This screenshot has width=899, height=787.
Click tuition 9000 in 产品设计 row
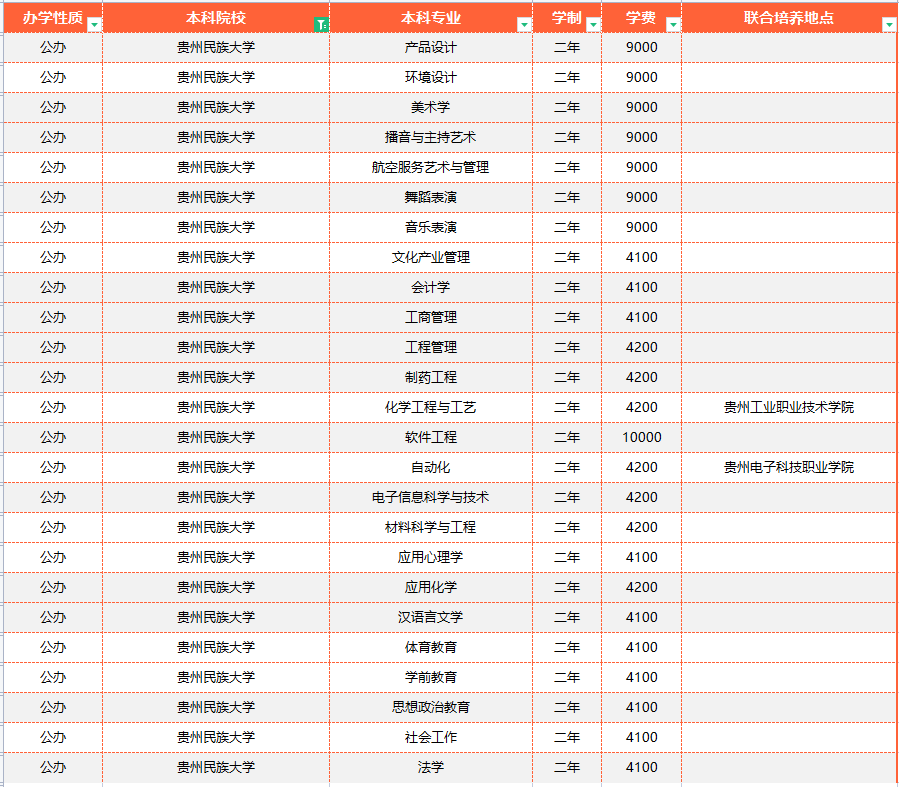click(642, 48)
